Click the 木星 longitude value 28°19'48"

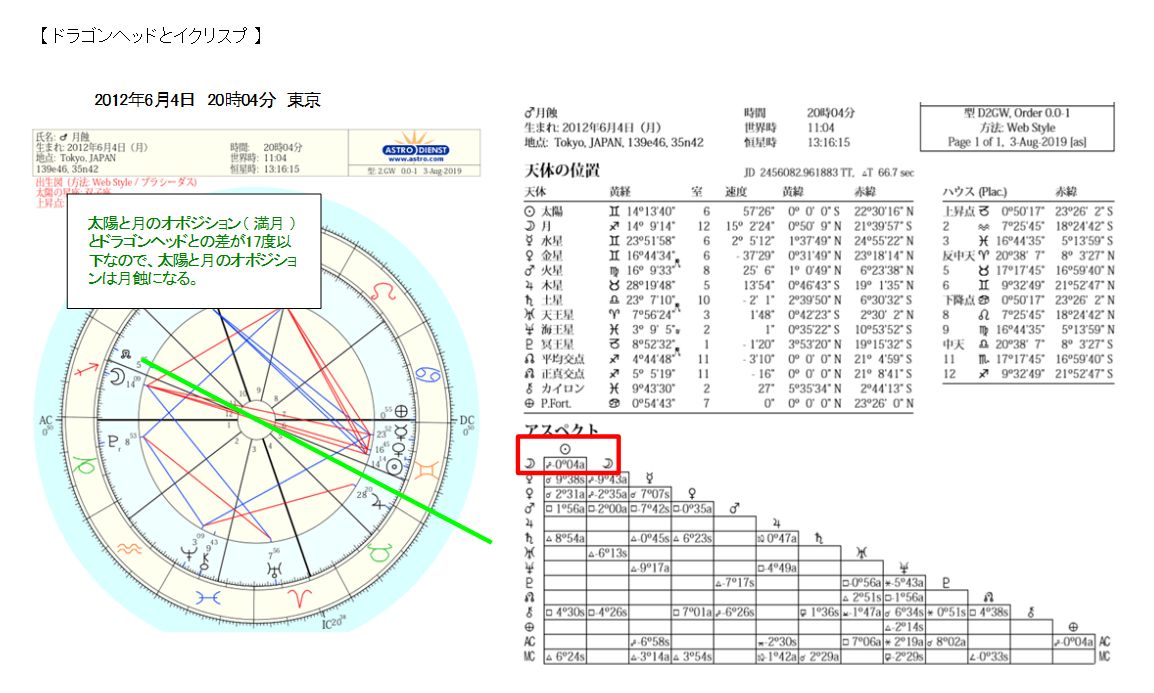pos(651,285)
